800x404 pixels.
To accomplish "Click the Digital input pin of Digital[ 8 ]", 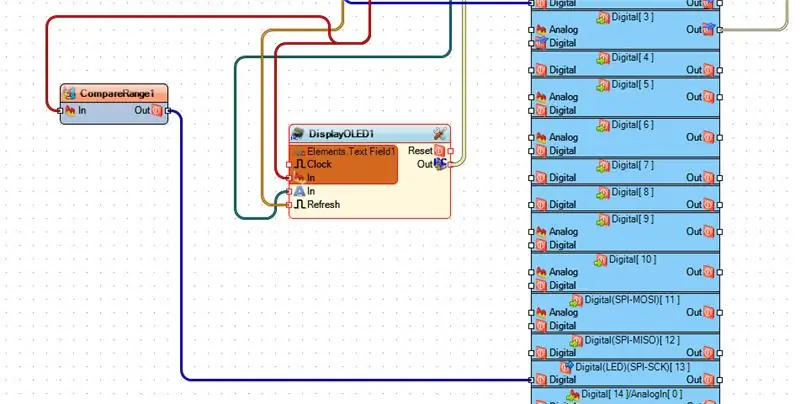I will pyautogui.click(x=531, y=205).
